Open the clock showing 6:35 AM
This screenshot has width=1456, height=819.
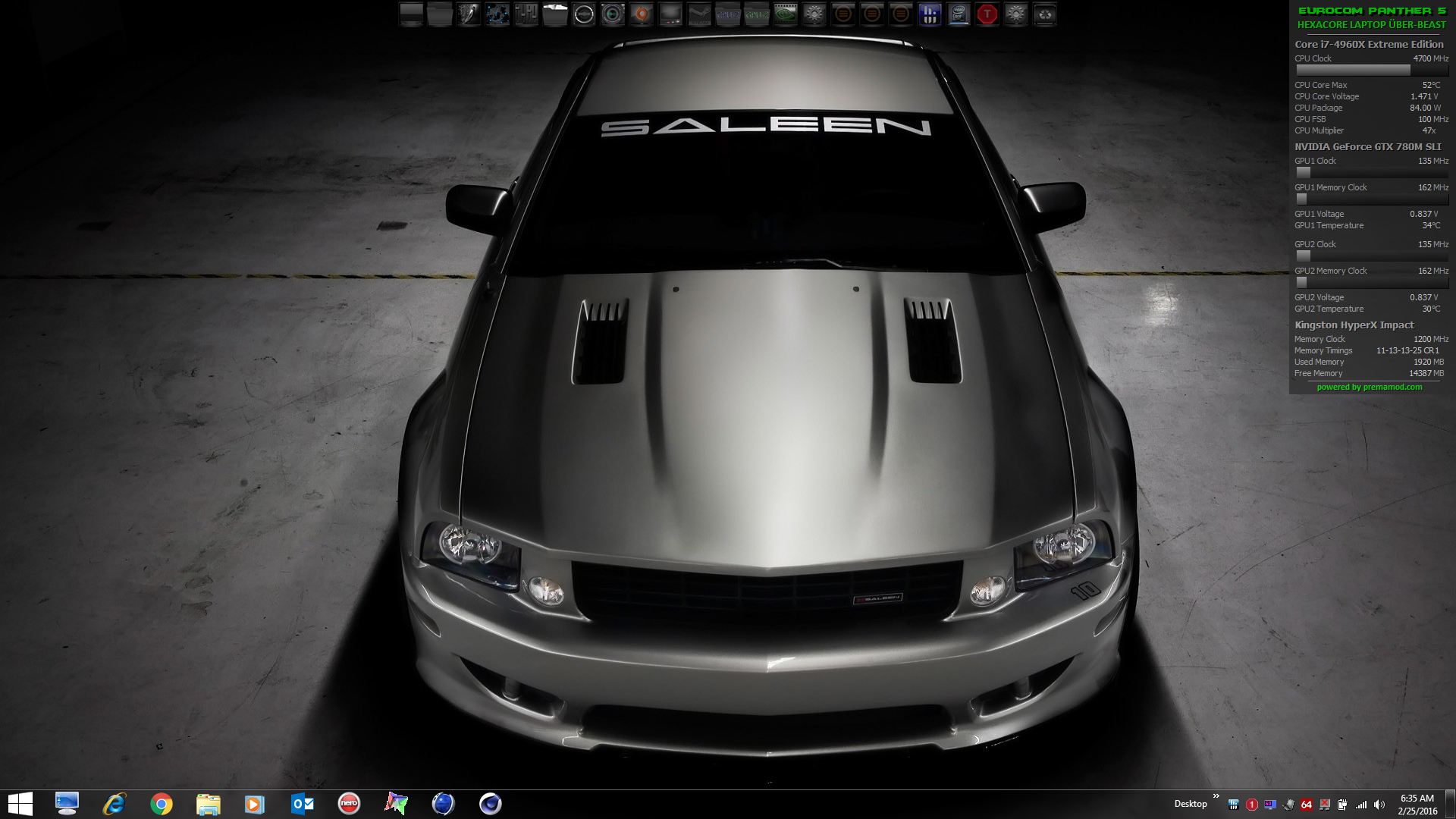tap(1417, 805)
